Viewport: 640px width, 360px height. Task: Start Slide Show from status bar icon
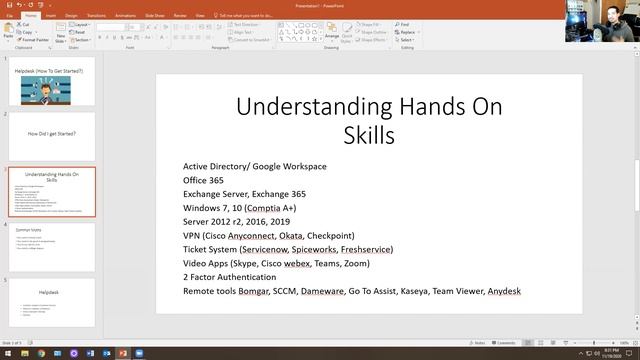tap(565, 343)
